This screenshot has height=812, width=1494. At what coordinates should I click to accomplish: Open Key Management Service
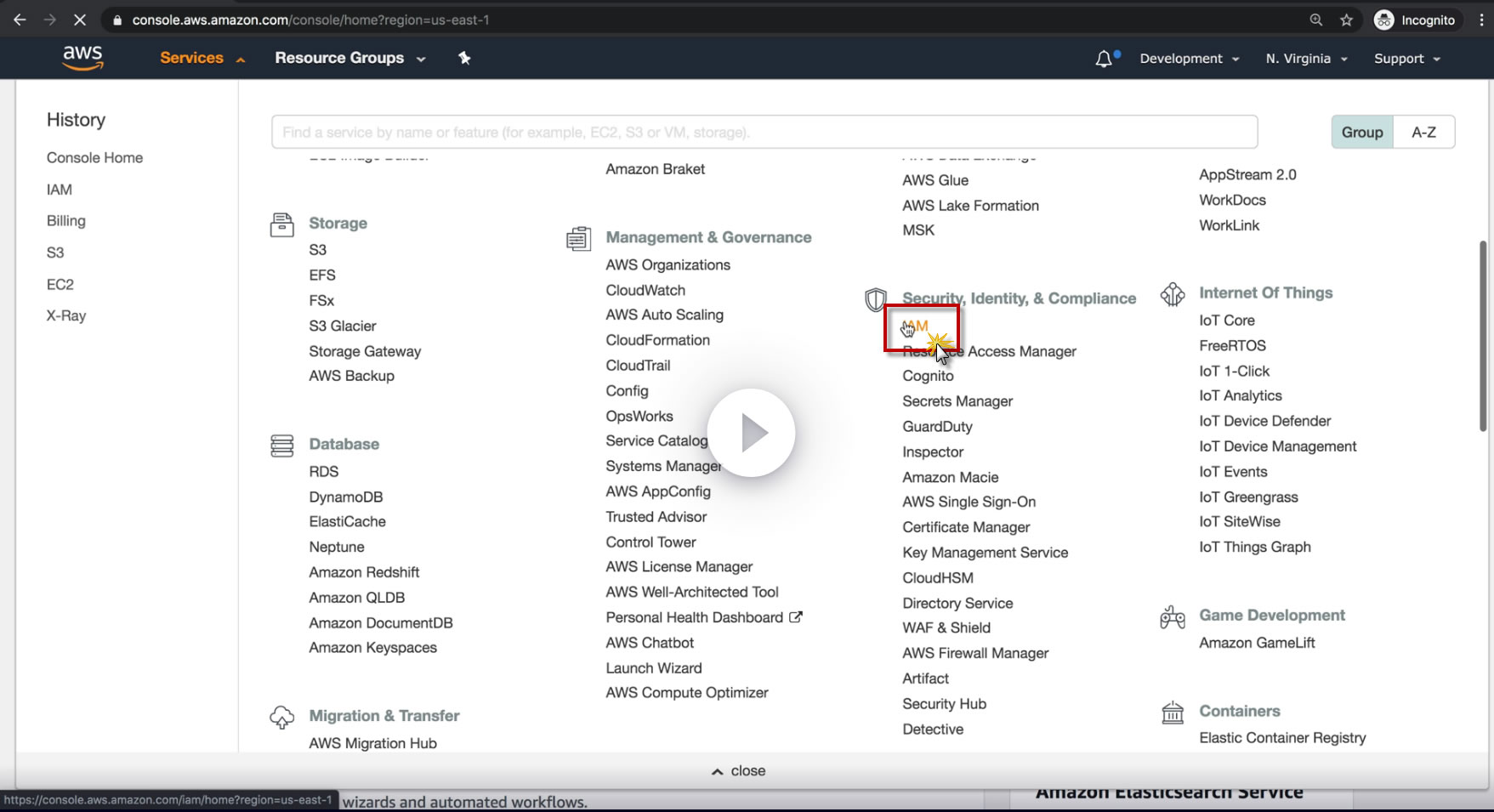[985, 553]
